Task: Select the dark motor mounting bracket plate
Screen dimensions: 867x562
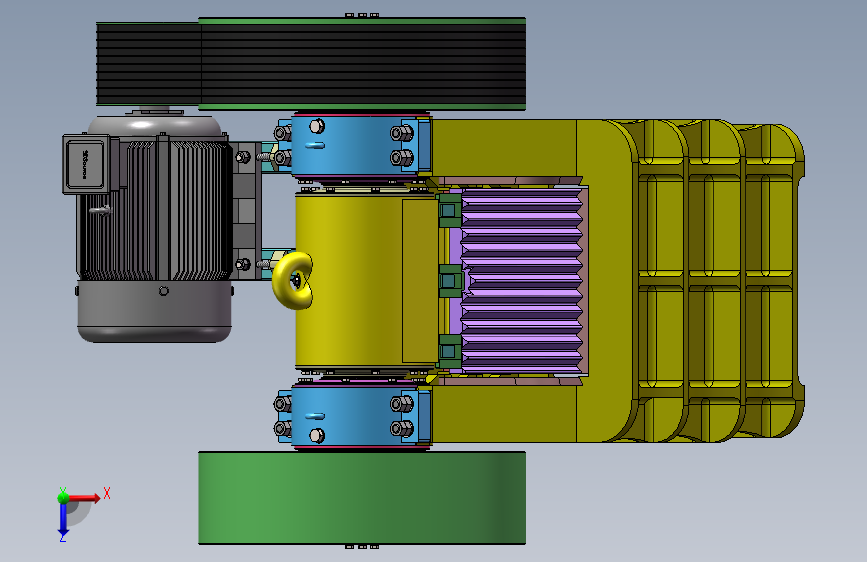Action: [246, 211]
